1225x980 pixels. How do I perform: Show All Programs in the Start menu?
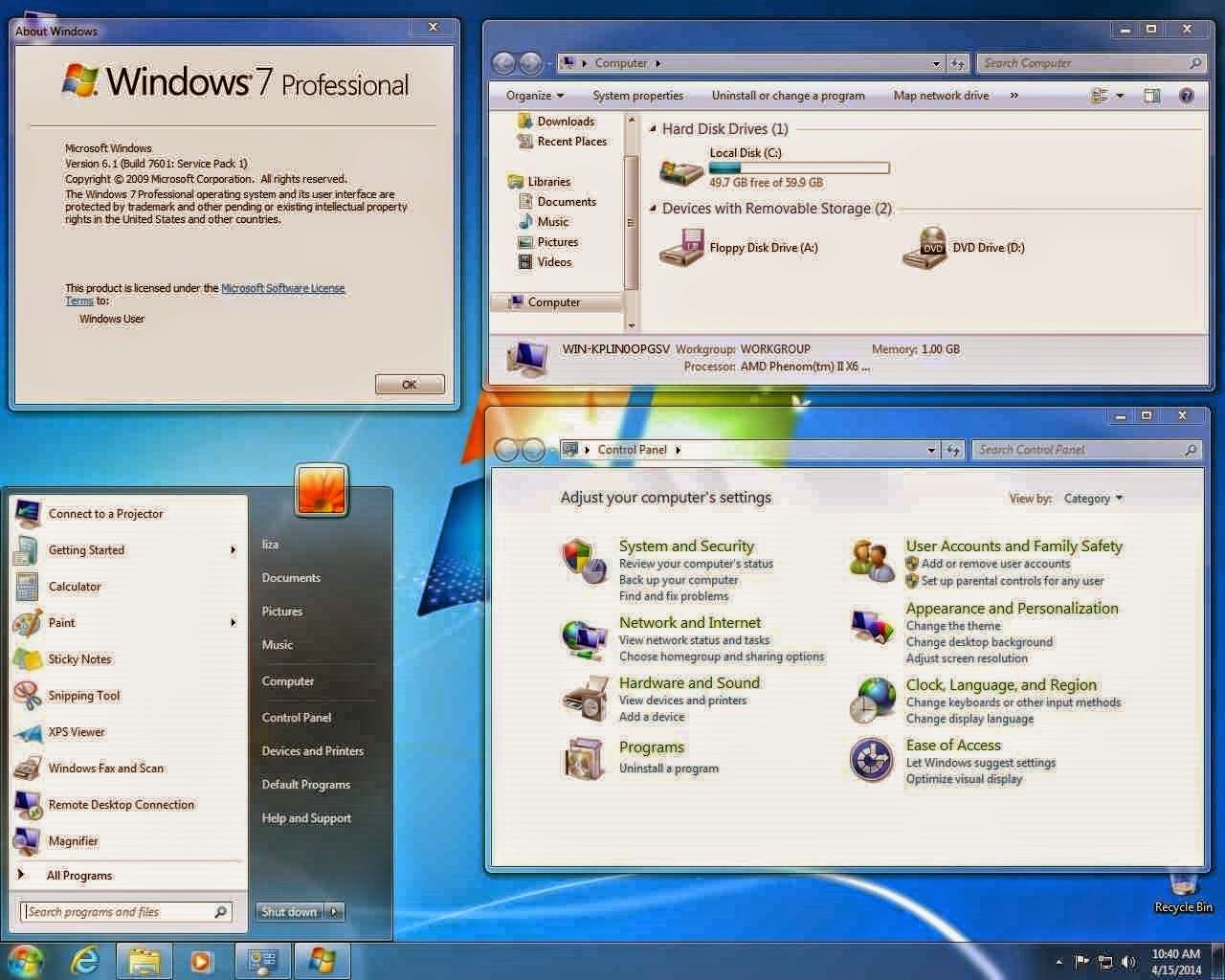tap(79, 876)
